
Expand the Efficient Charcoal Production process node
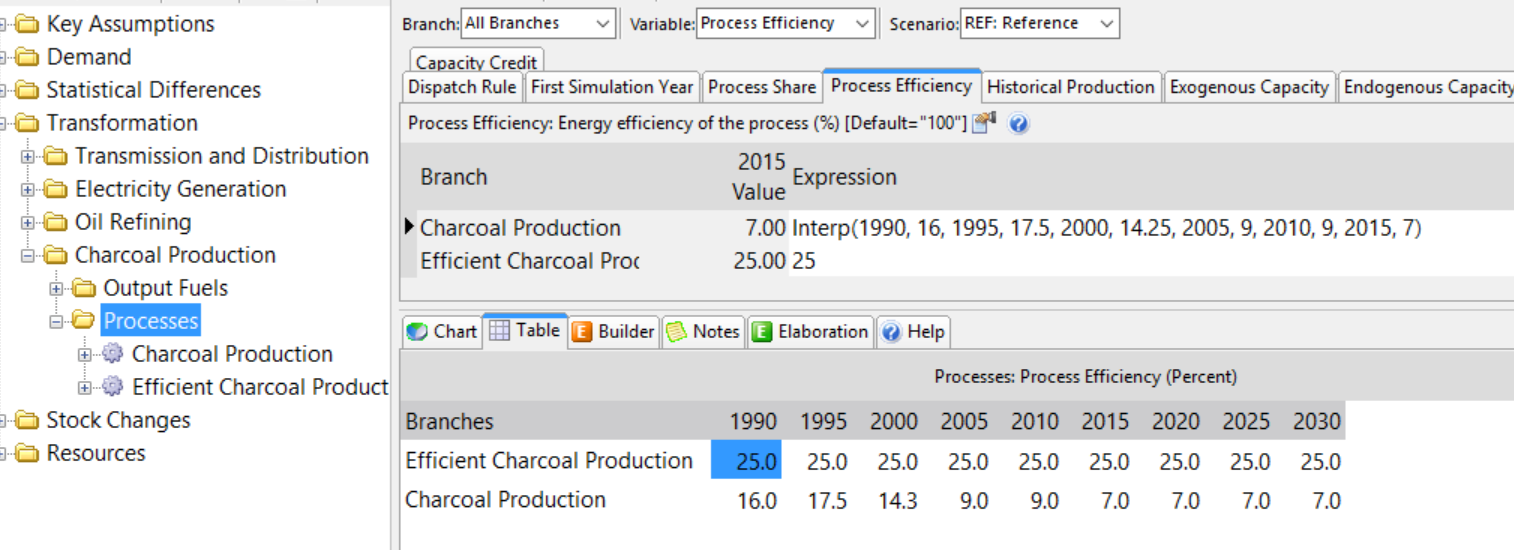pyautogui.click(x=84, y=388)
